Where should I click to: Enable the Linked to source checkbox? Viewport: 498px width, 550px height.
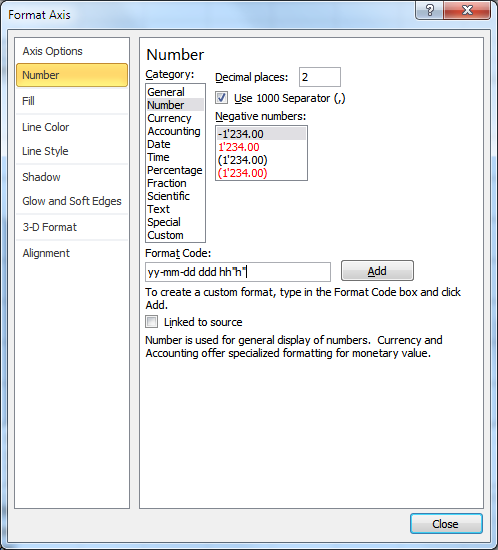click(152, 322)
